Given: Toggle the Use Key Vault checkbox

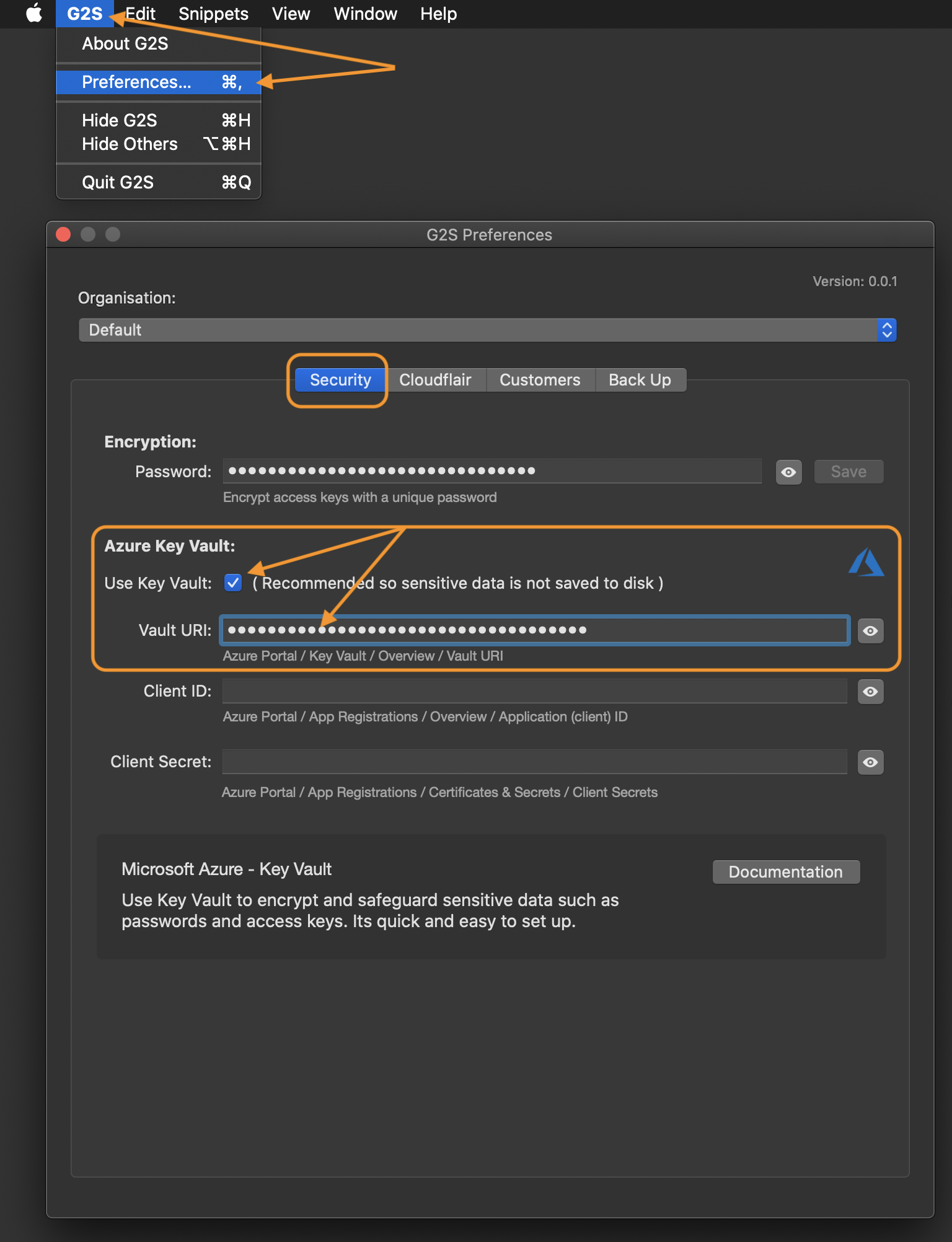Looking at the screenshot, I should pyautogui.click(x=233, y=583).
